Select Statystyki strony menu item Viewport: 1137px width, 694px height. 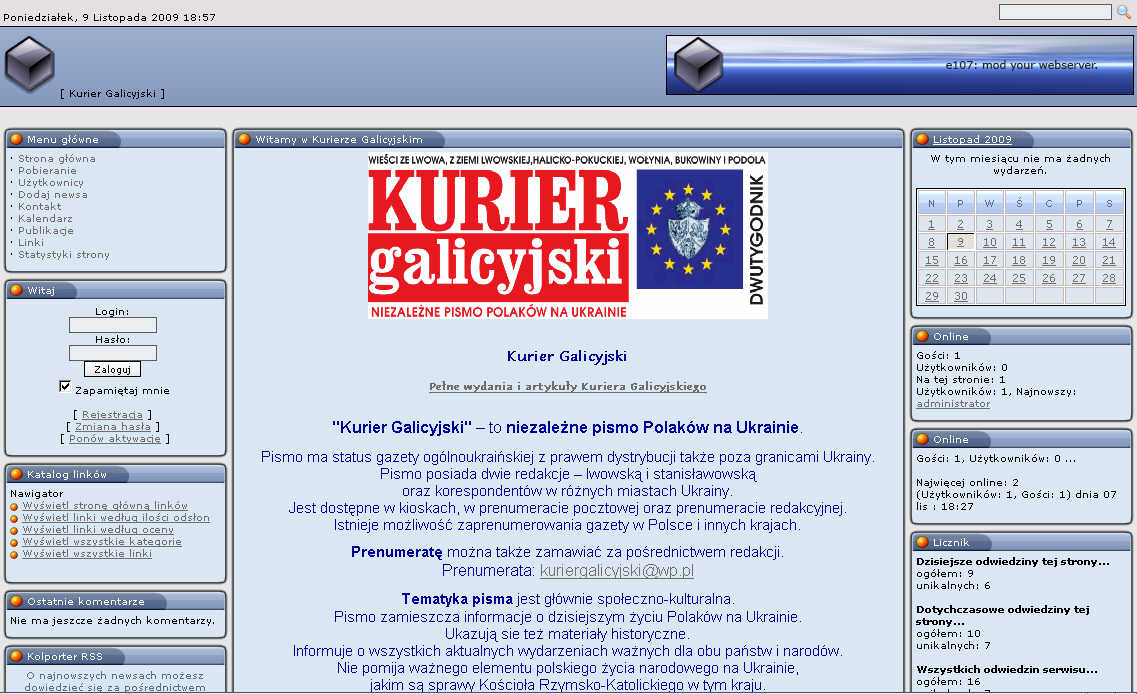tap(64, 254)
